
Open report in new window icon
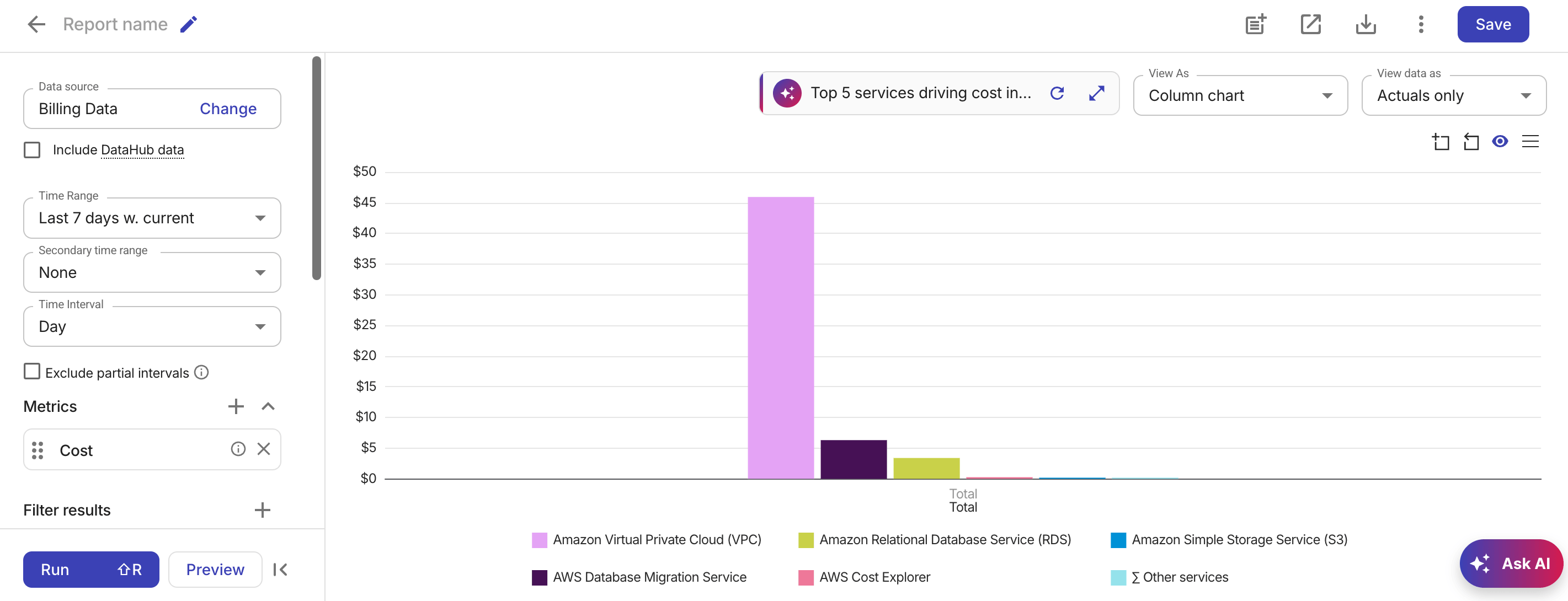pyautogui.click(x=1310, y=24)
